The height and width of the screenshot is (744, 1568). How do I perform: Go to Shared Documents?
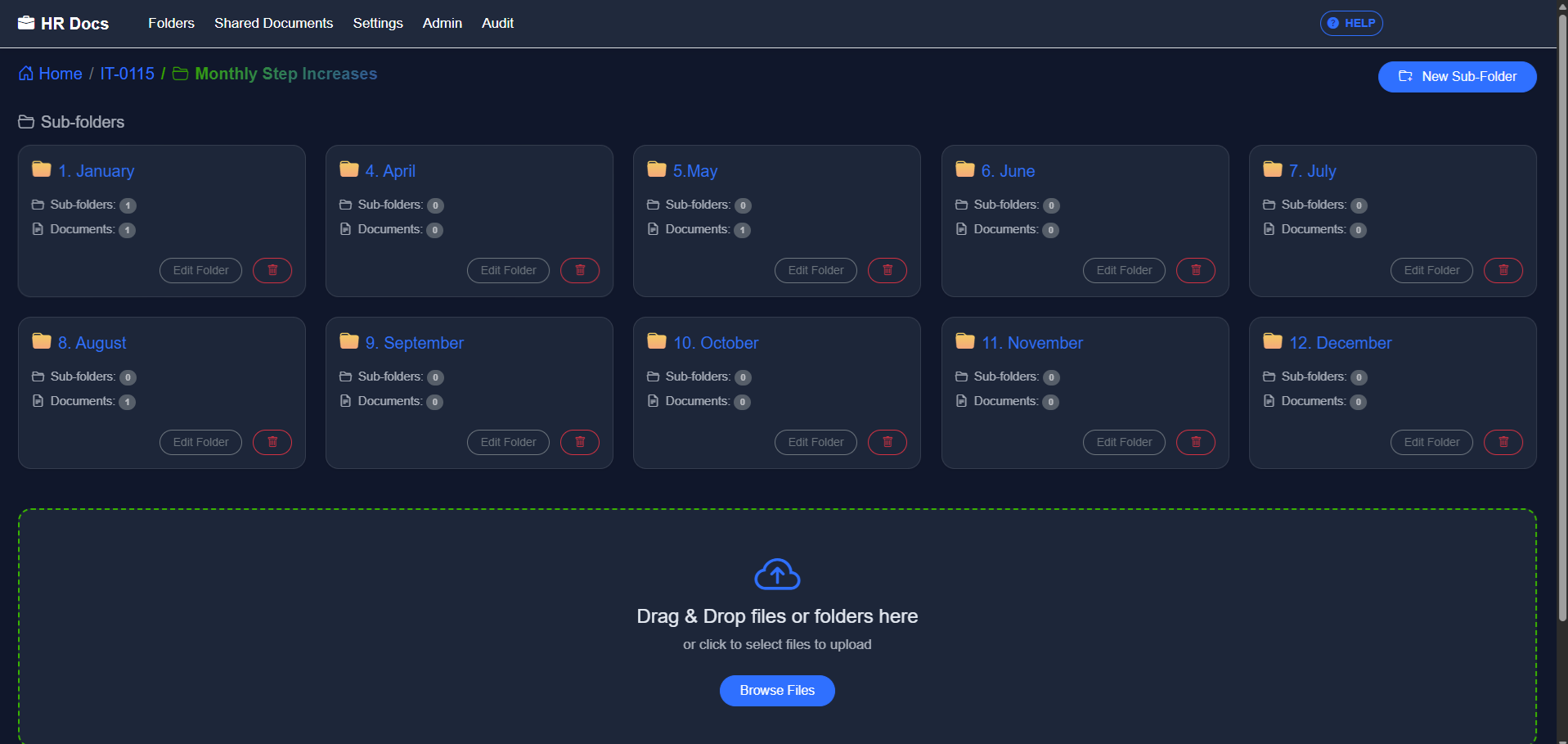point(273,23)
